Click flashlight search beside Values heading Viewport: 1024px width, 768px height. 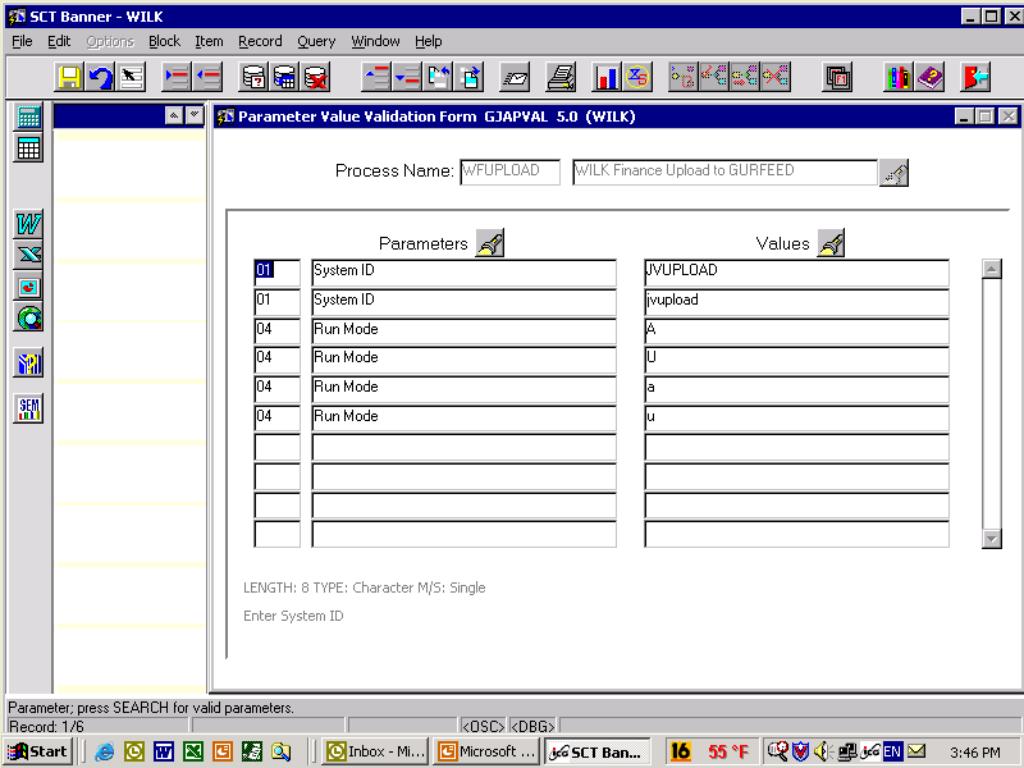831,244
